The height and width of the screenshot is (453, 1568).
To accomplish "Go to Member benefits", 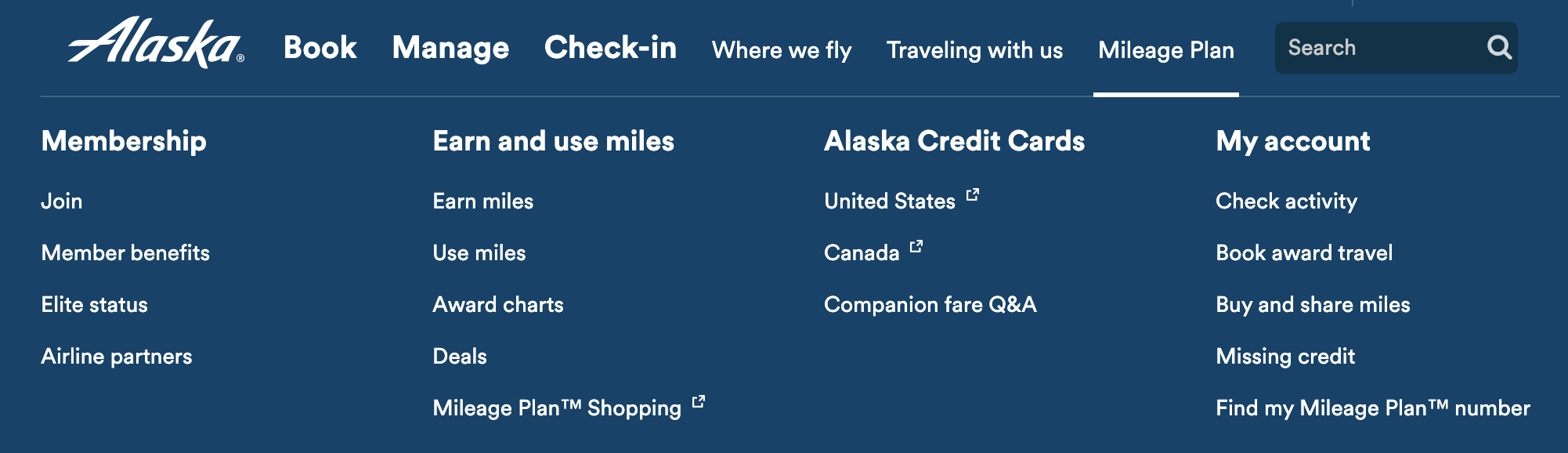I will click(125, 253).
